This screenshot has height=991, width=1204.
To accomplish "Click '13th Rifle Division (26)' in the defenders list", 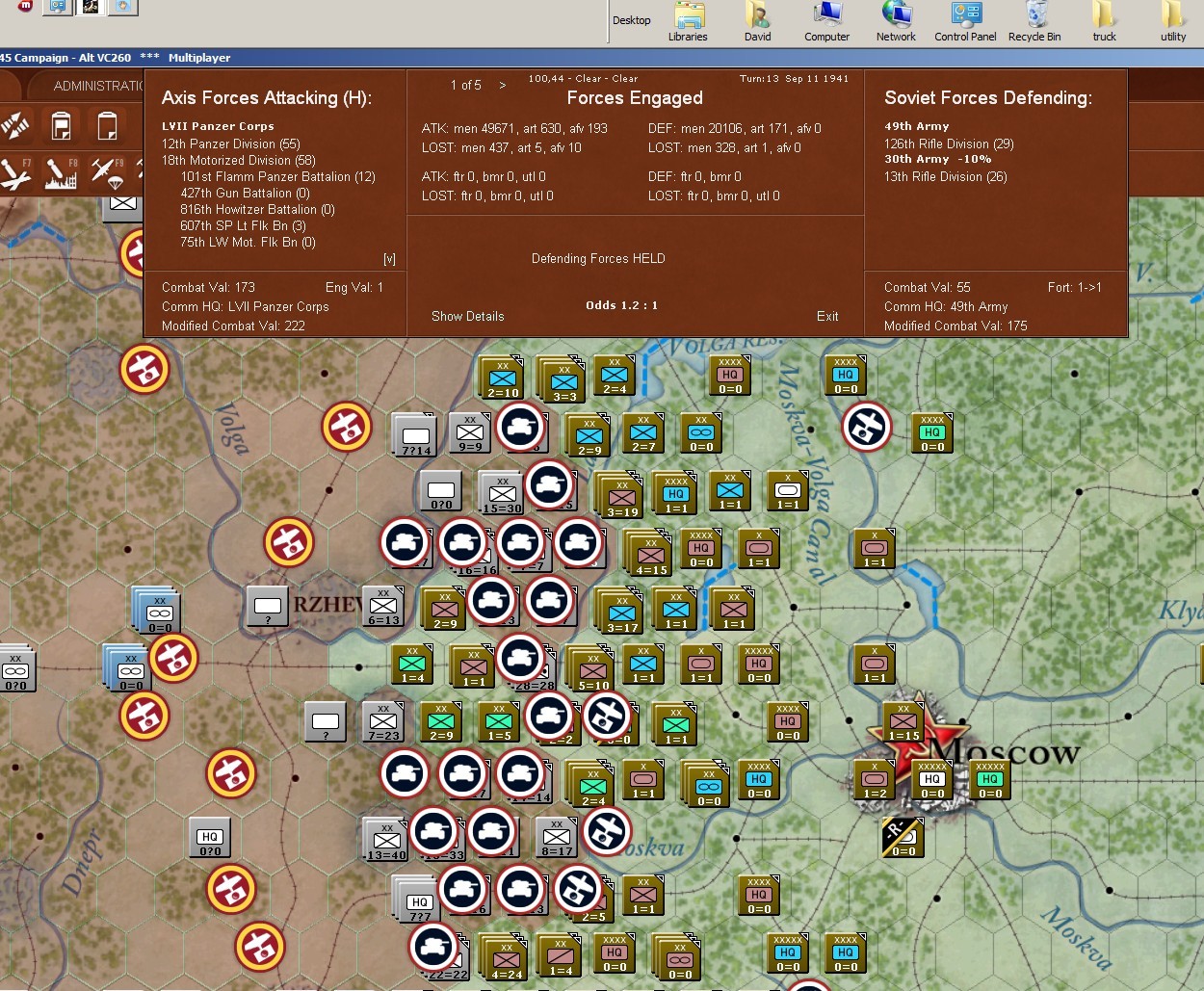I will tap(946, 176).
